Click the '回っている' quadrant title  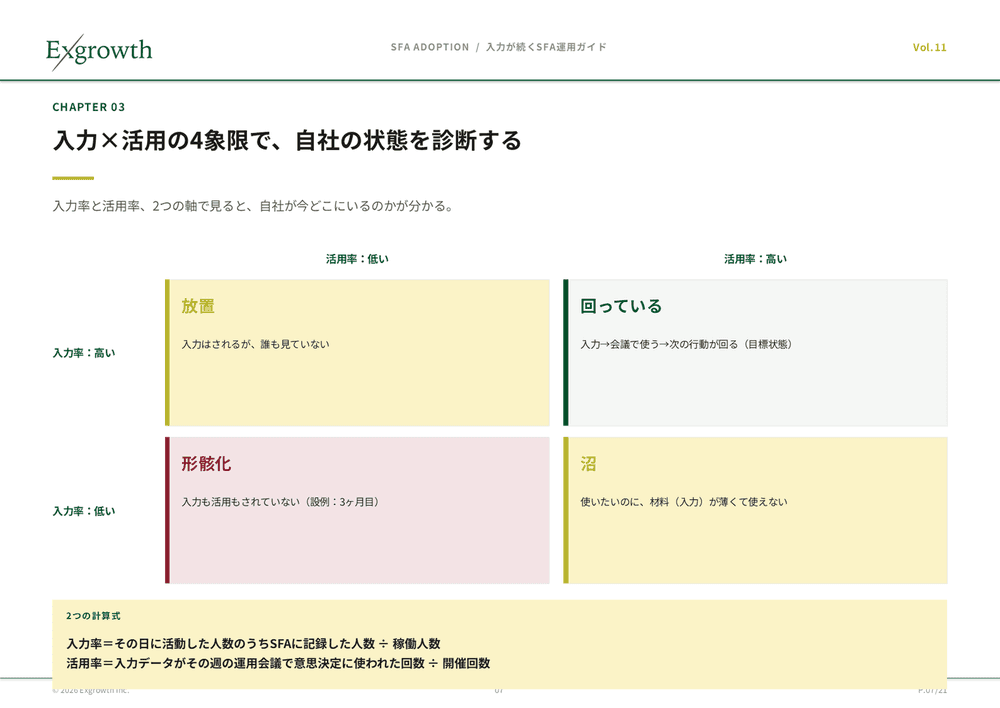coord(621,306)
